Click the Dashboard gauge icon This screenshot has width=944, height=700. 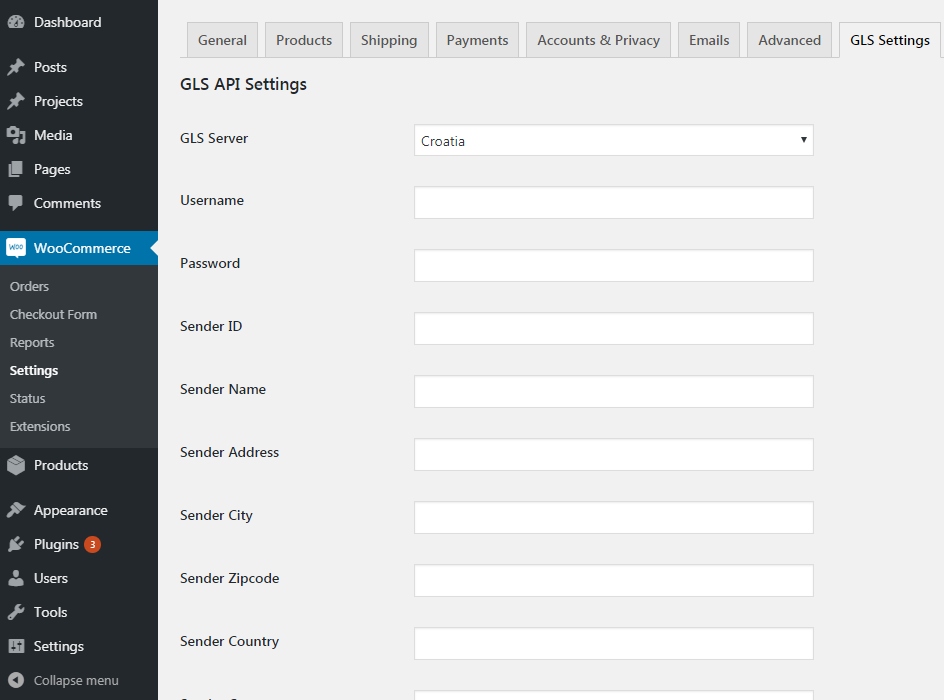16,22
